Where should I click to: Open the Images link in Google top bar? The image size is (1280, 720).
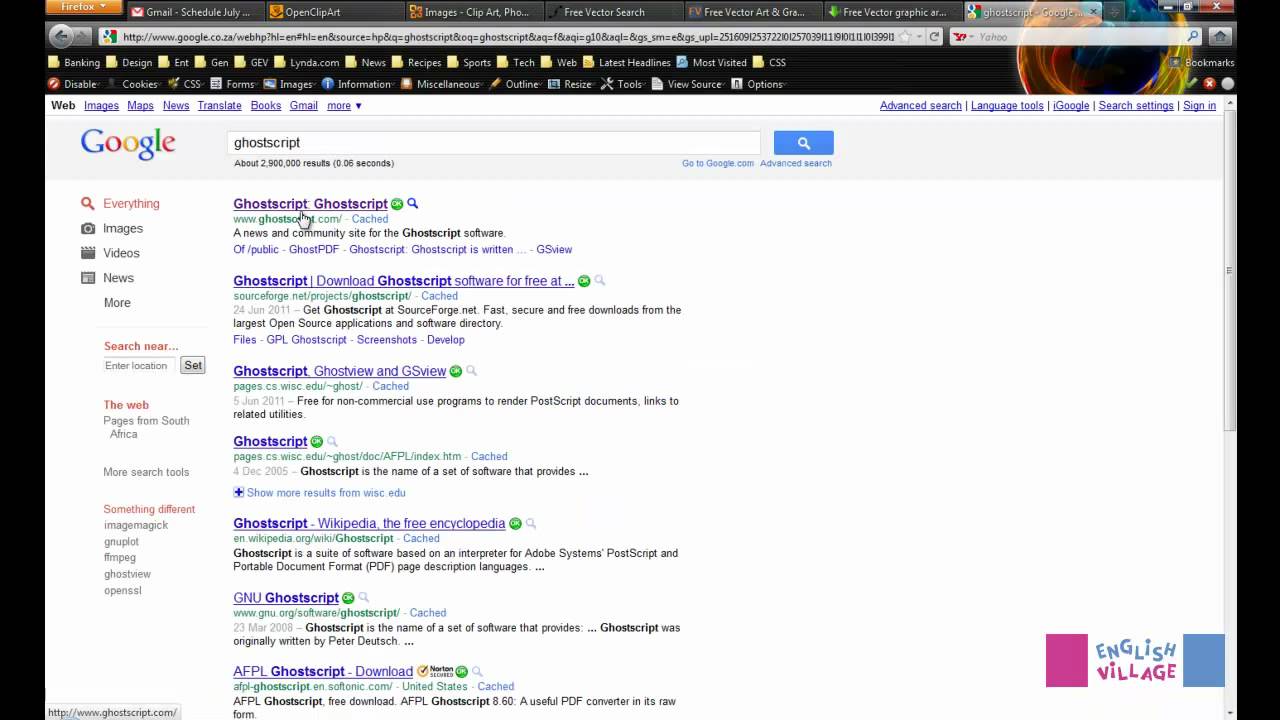(x=101, y=105)
